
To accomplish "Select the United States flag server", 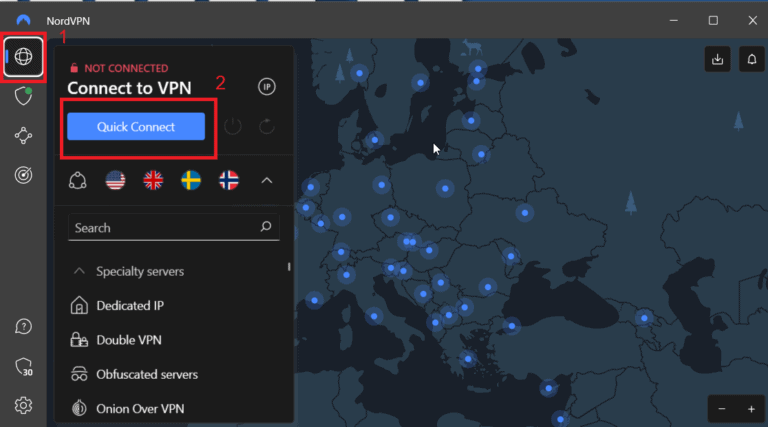I will 115,180.
